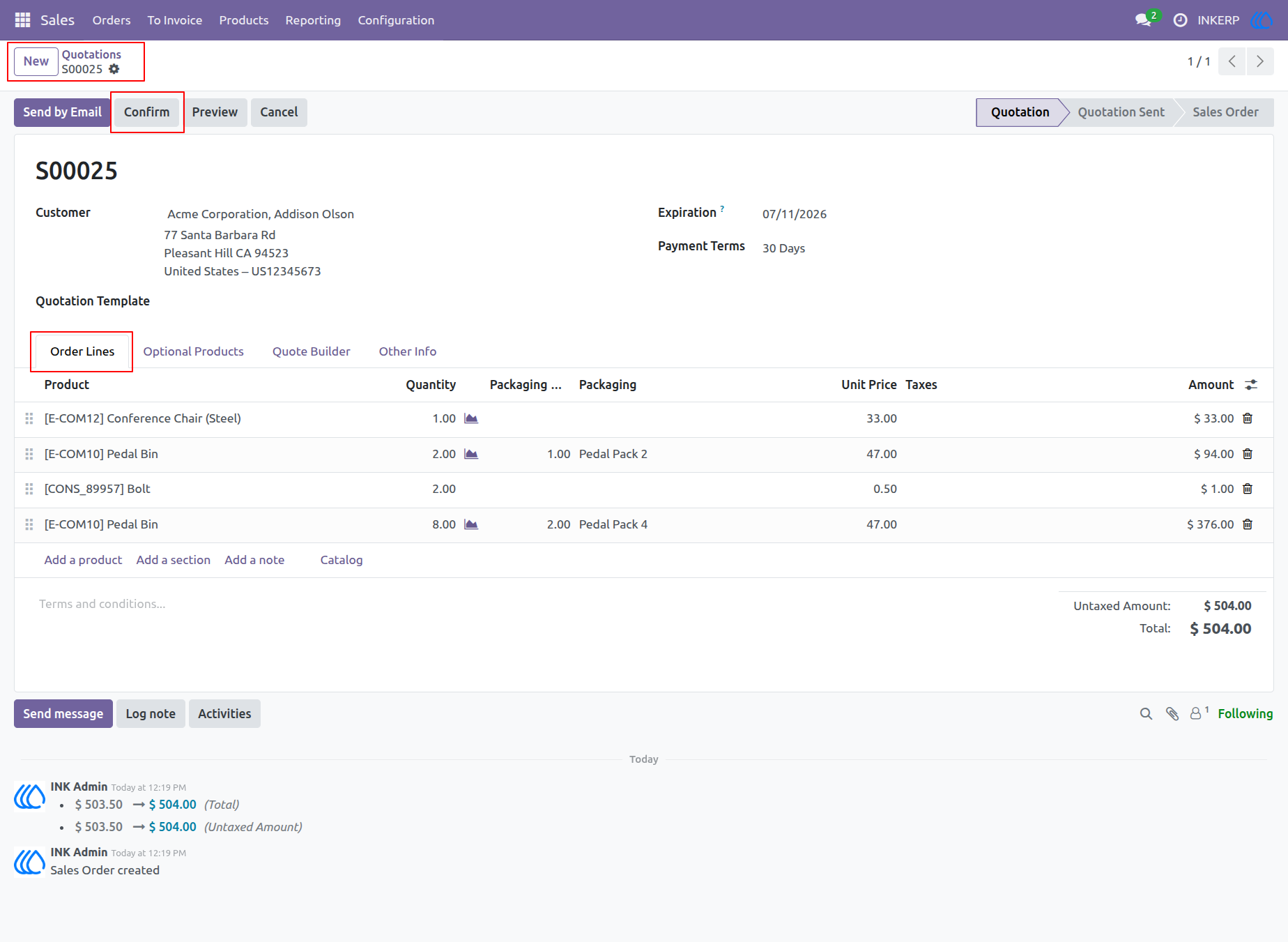1288x942 pixels.
Task: Switch to the Other Info tab
Action: coord(408,351)
